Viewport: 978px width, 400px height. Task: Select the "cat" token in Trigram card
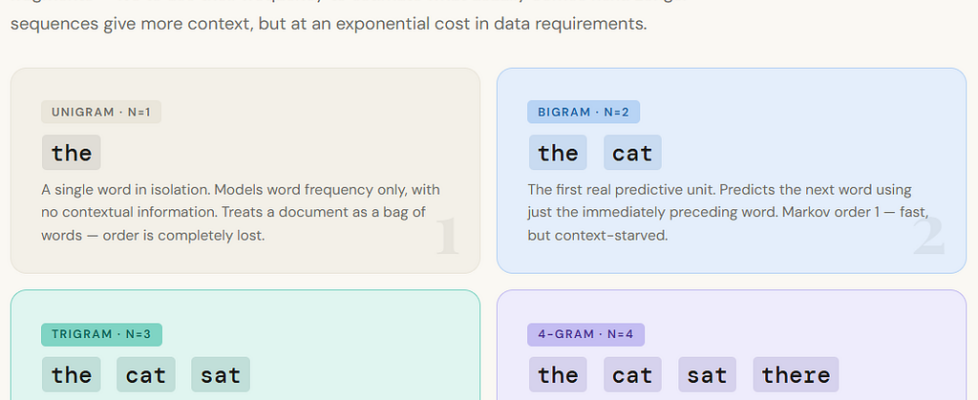(x=146, y=375)
